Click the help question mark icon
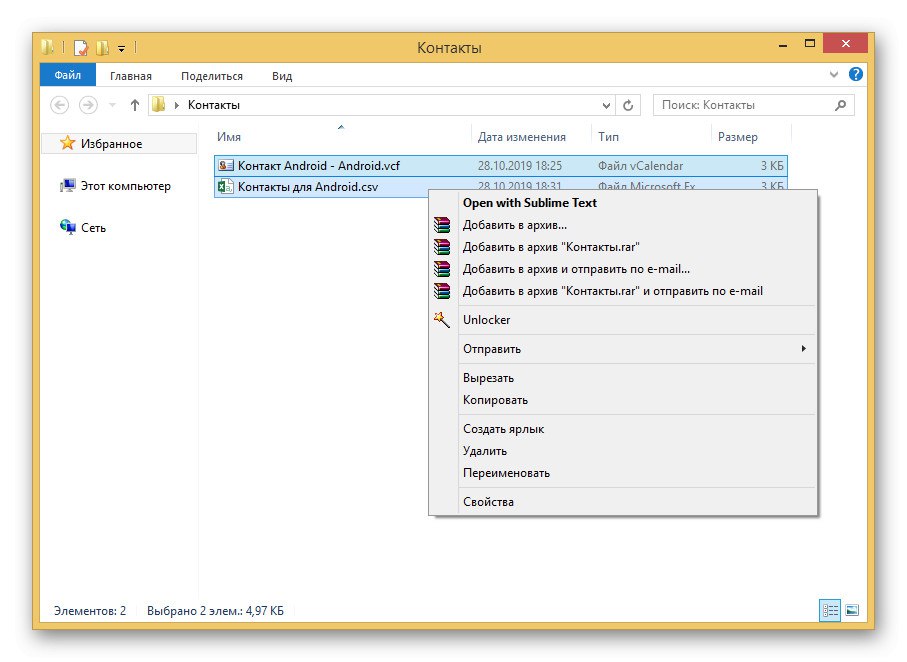The height and width of the screenshot is (662, 907). point(856,75)
